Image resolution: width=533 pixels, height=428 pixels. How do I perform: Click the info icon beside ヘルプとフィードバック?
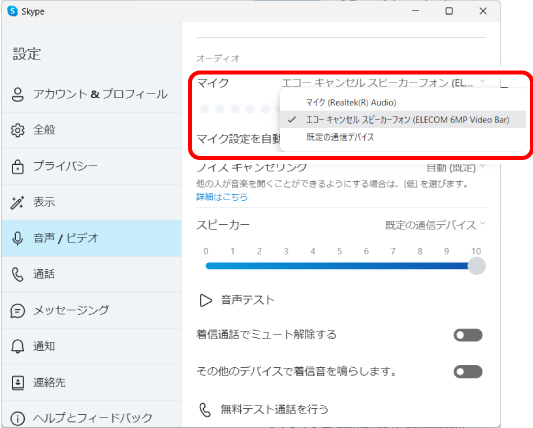point(18,418)
